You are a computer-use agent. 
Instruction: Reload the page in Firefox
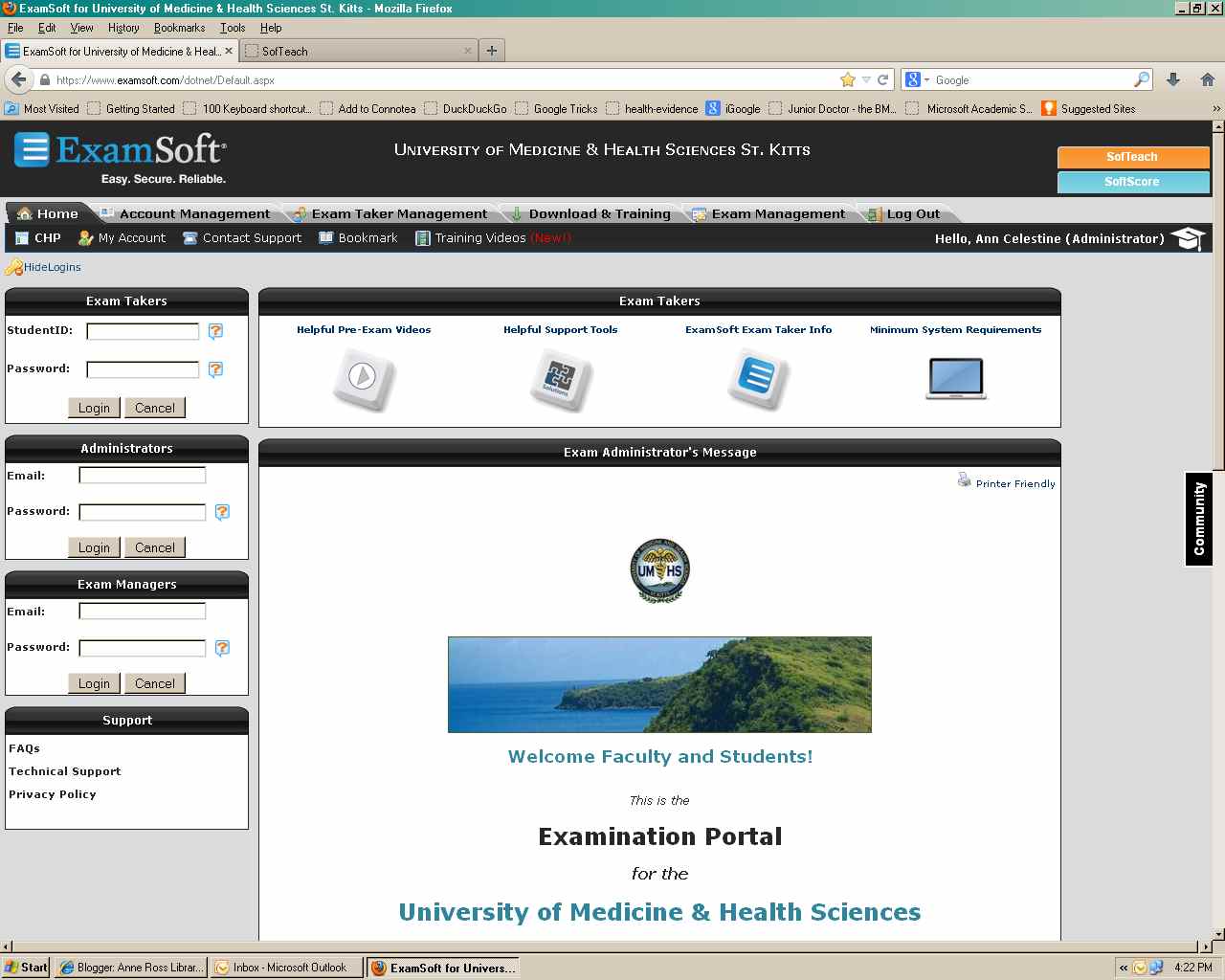pyautogui.click(x=883, y=79)
